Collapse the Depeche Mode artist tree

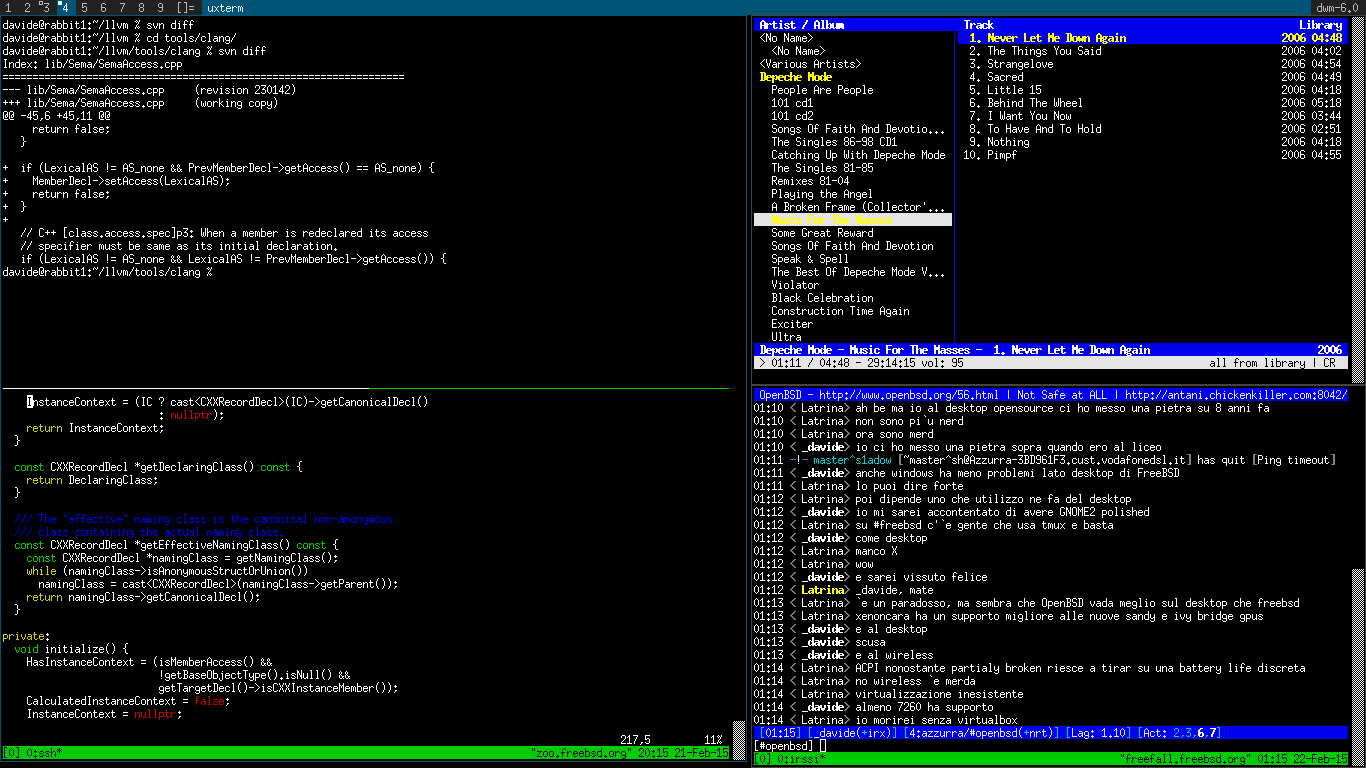click(795, 77)
